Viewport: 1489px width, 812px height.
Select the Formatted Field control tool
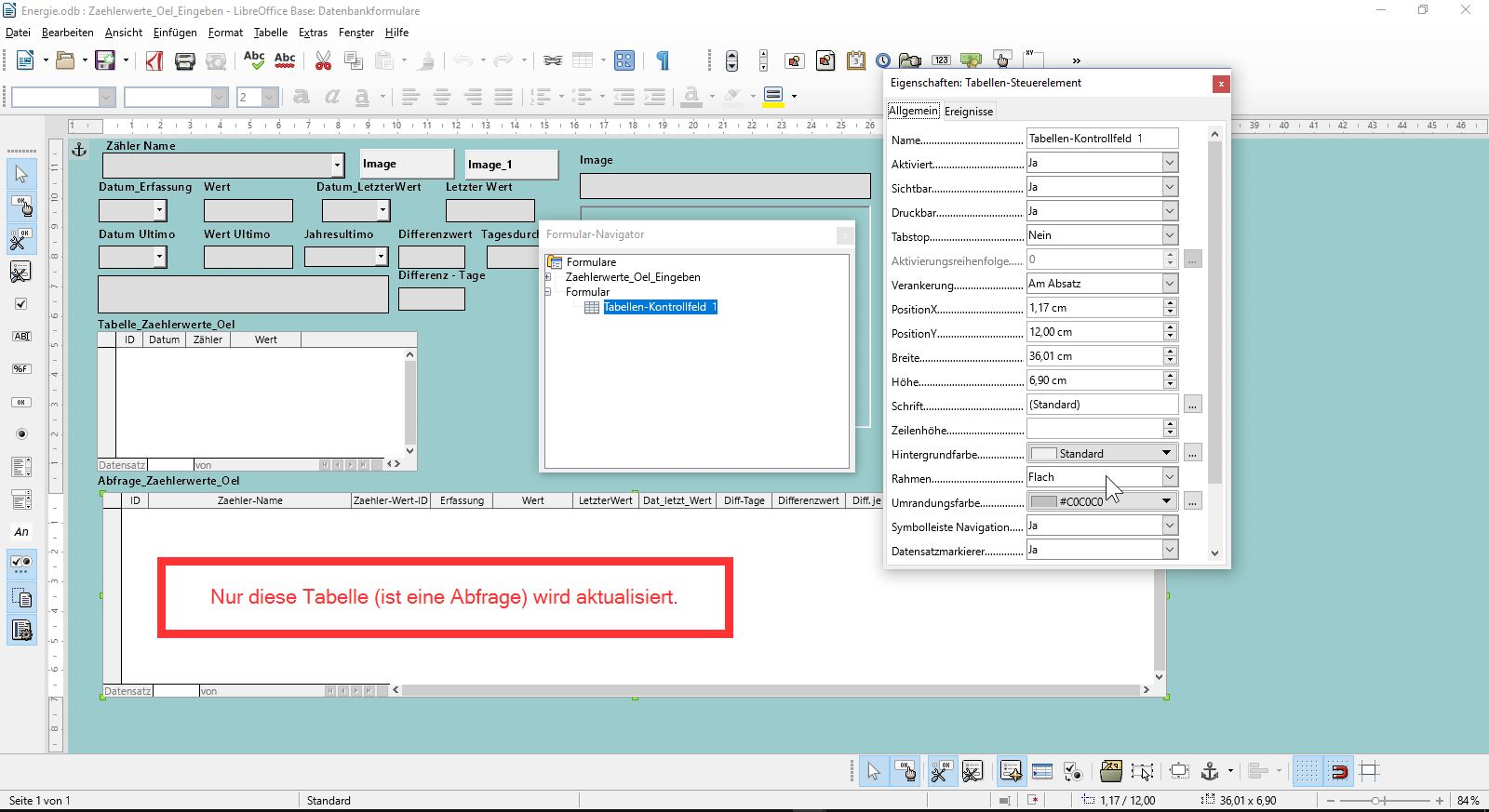pyautogui.click(x=21, y=369)
